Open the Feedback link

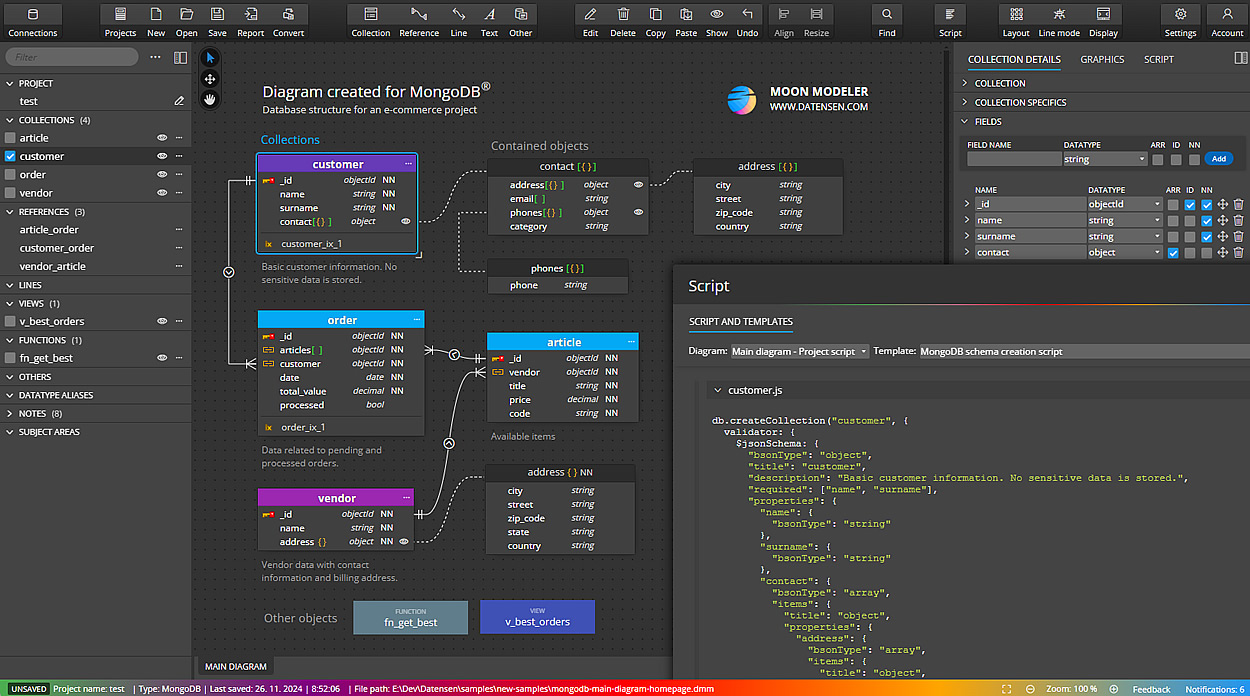pyautogui.click(x=1151, y=689)
